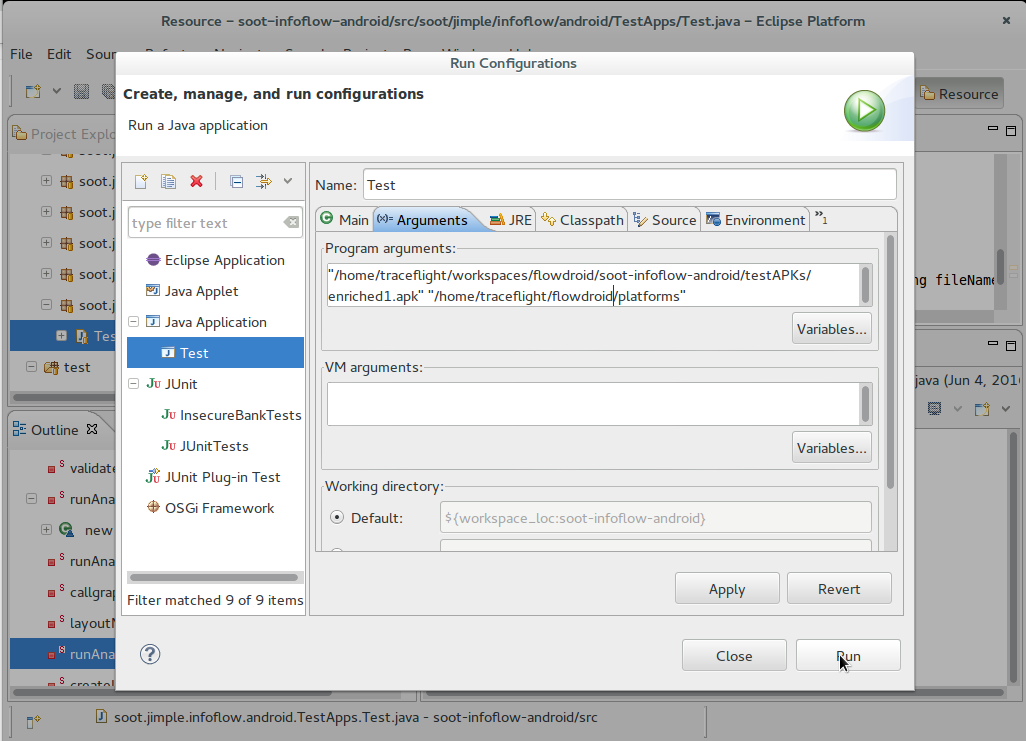
Task: Collapse the Java Application group
Action: (133, 322)
